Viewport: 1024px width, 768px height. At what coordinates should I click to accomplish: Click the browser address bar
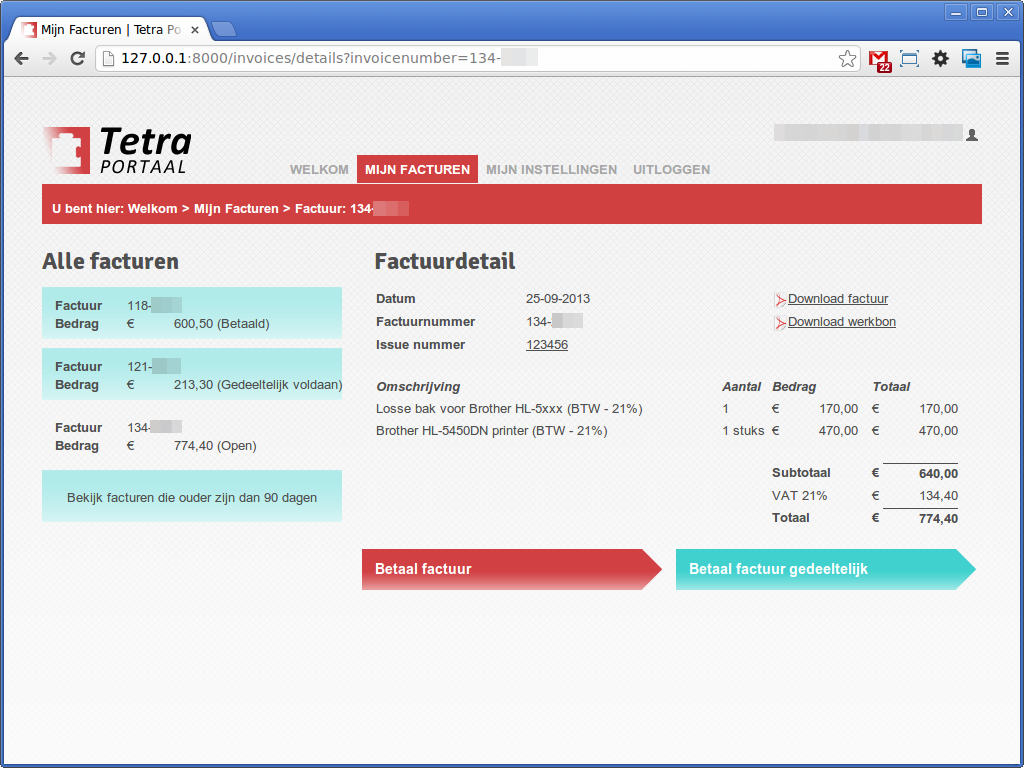click(470, 59)
